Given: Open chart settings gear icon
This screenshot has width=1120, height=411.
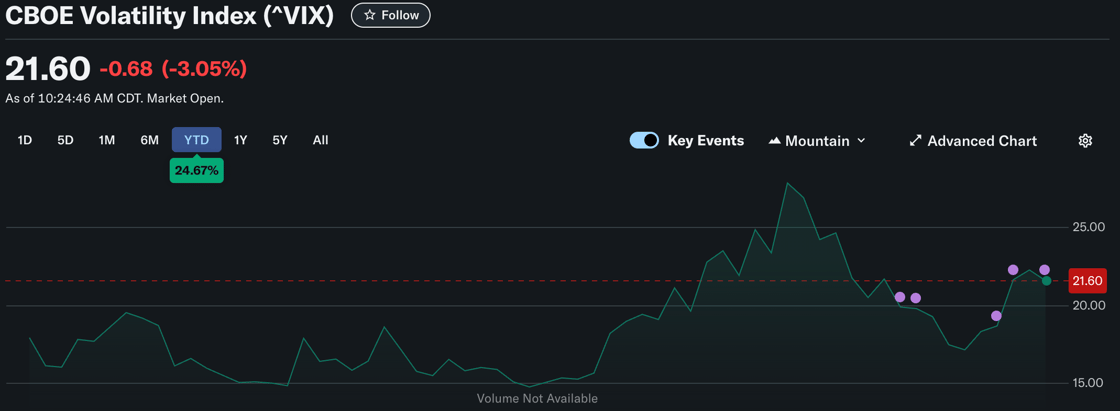Looking at the screenshot, I should [1085, 141].
